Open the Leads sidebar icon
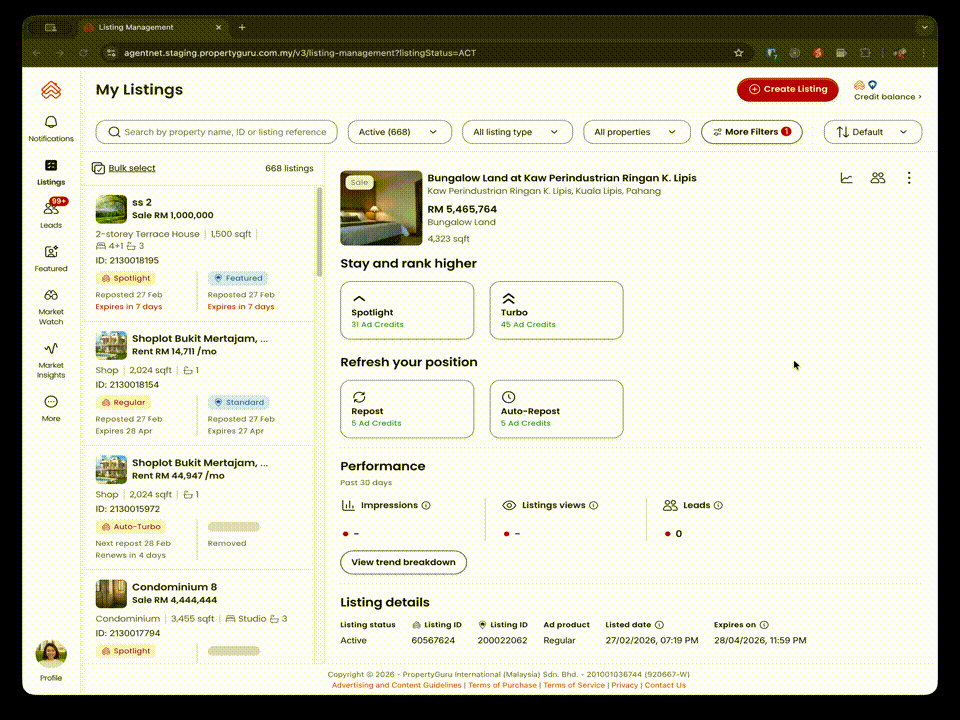Image resolution: width=960 pixels, height=720 pixels. point(51,211)
